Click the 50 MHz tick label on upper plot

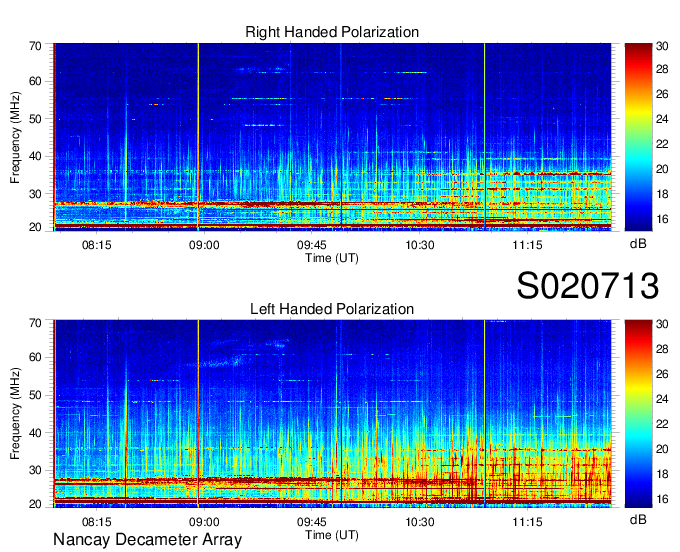(36, 119)
